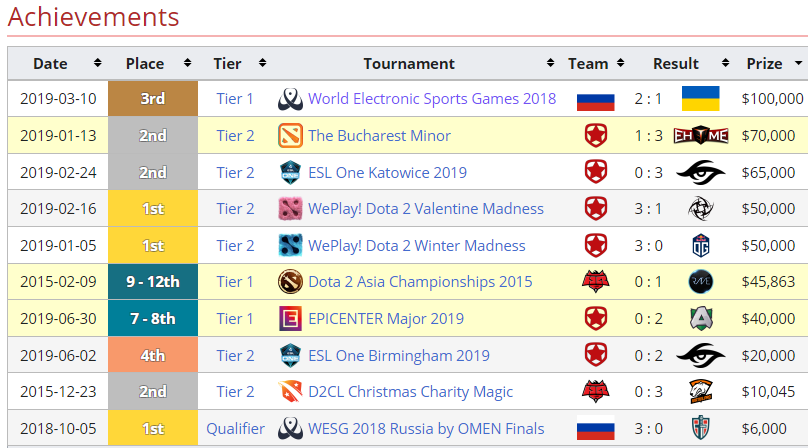808x448 pixels.
Task: Click Alliance logo in EPICENTER Major row
Action: pyautogui.click(x=700, y=319)
